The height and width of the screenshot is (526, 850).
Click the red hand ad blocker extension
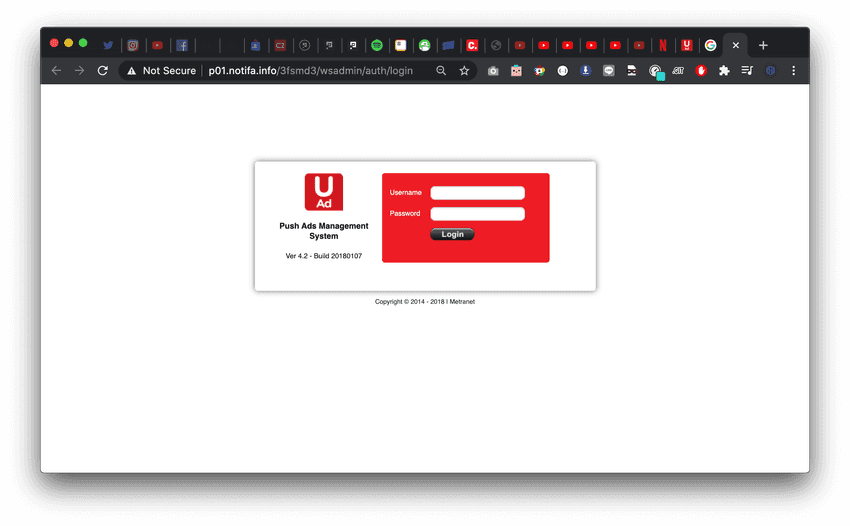(x=701, y=71)
